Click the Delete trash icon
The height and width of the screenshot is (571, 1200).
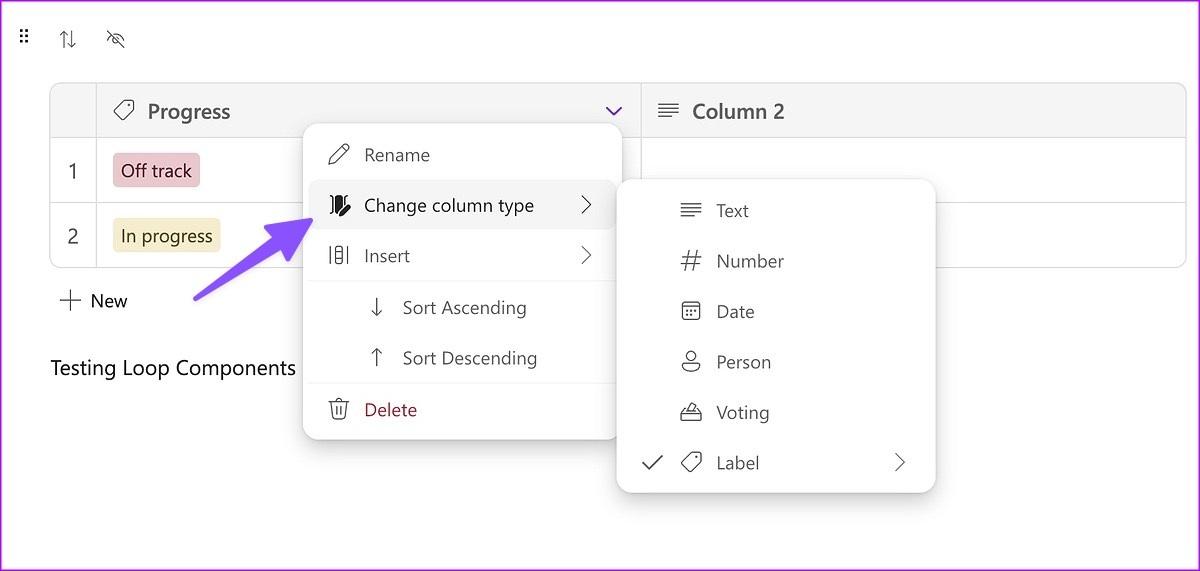click(x=339, y=409)
